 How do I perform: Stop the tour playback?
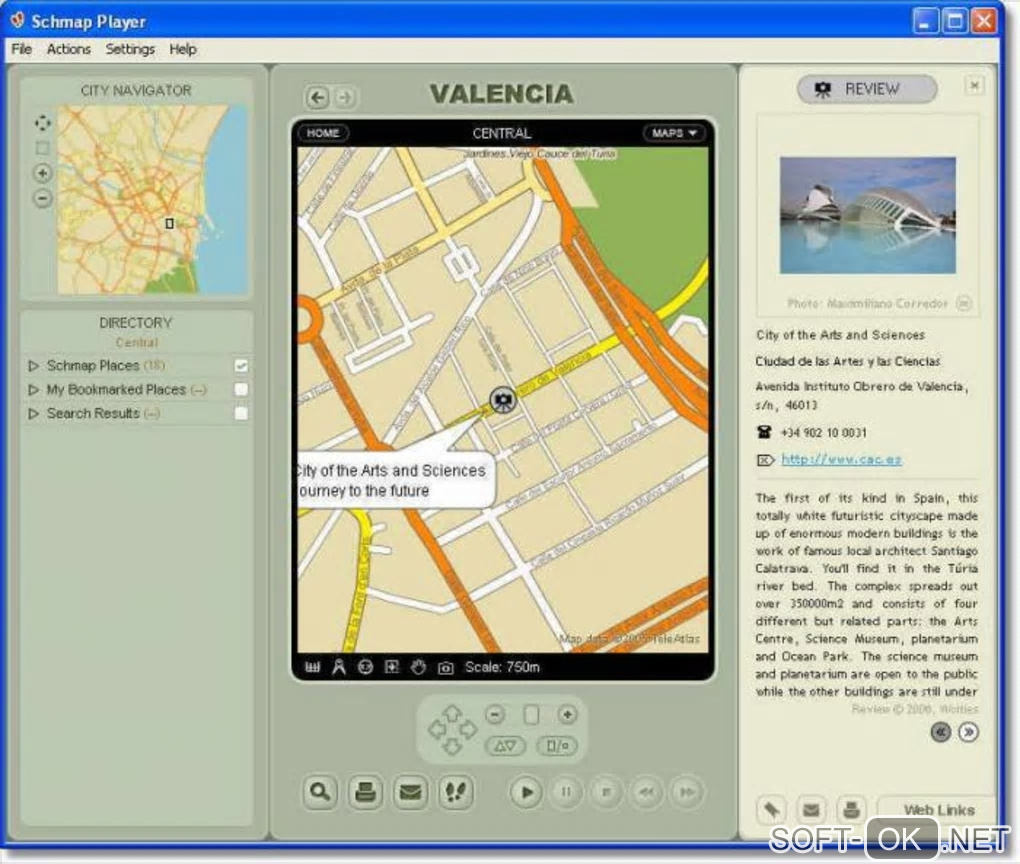pos(606,792)
